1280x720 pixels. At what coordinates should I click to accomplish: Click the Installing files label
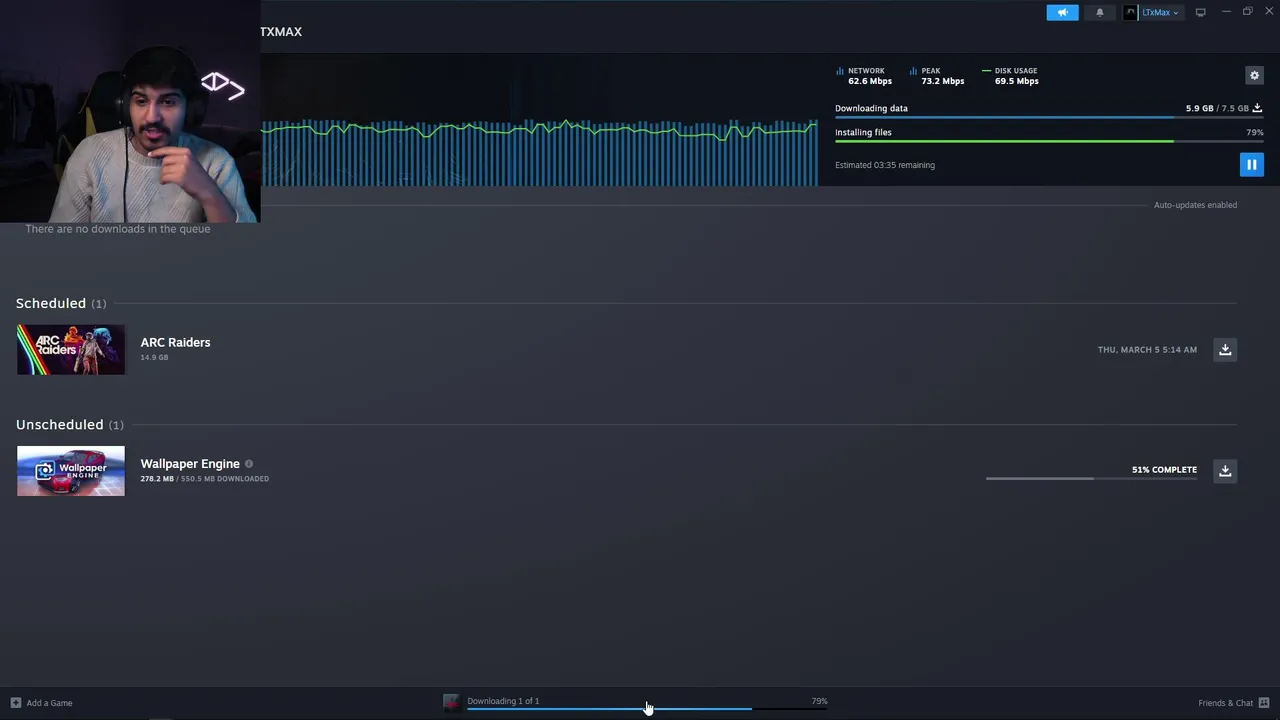tap(863, 132)
